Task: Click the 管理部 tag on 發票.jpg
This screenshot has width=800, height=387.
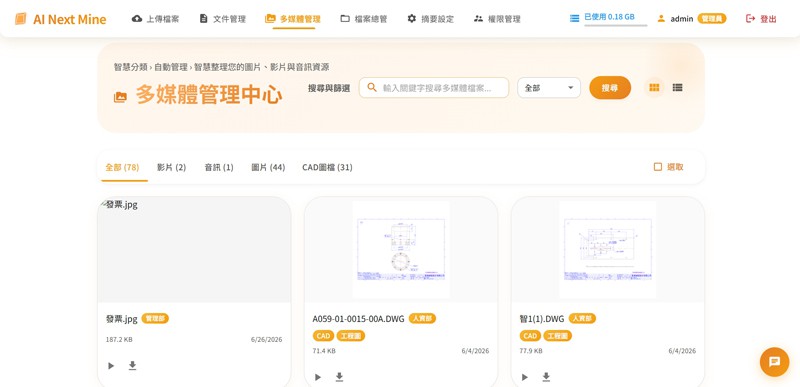Action: [x=155, y=319]
